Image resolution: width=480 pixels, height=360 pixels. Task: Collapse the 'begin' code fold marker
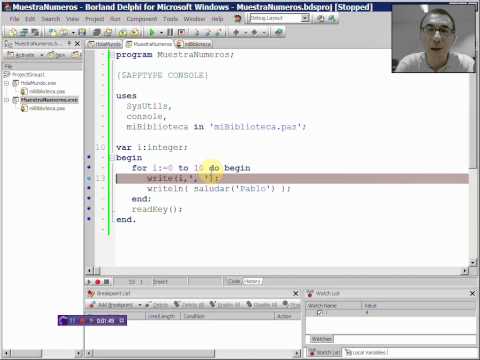(x=112, y=157)
